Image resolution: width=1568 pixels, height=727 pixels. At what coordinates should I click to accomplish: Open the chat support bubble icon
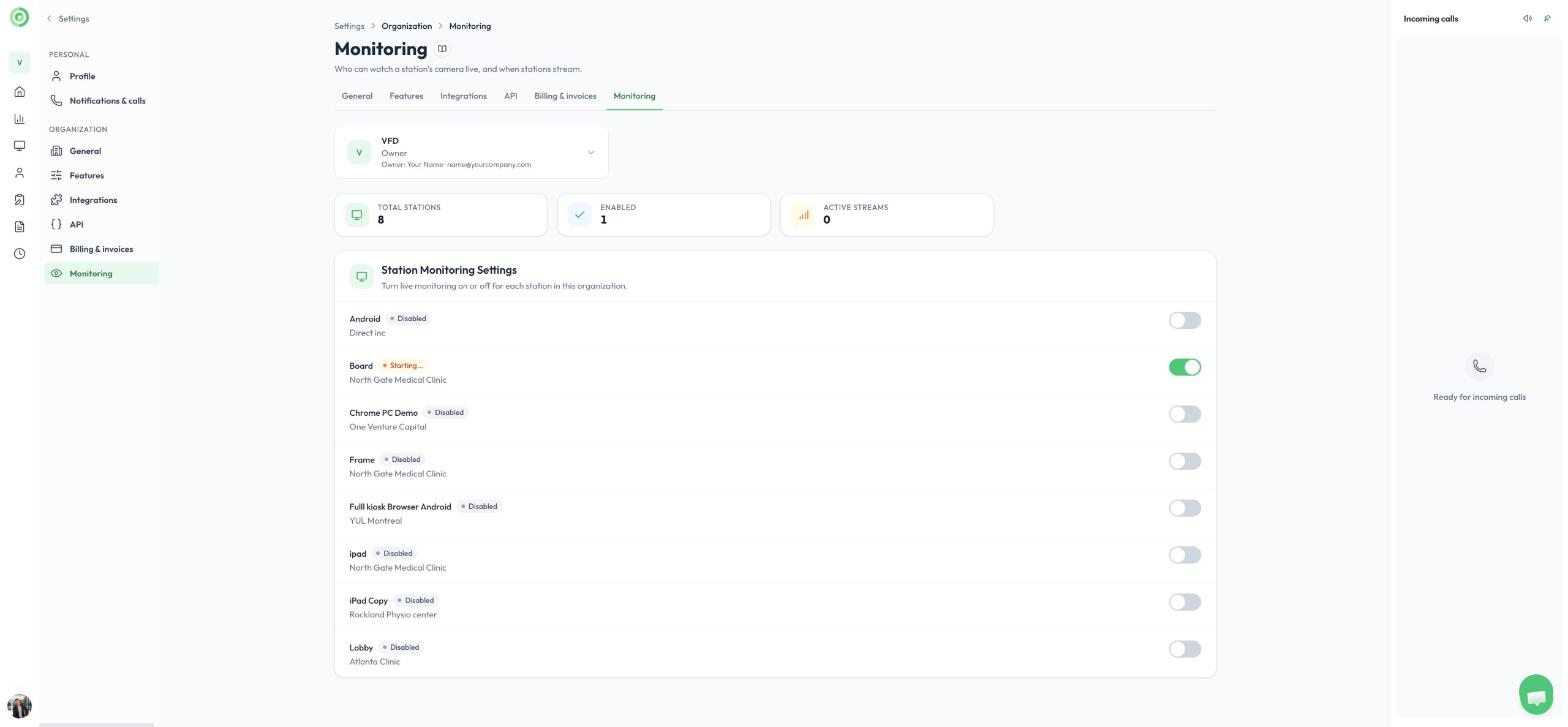pos(1537,694)
